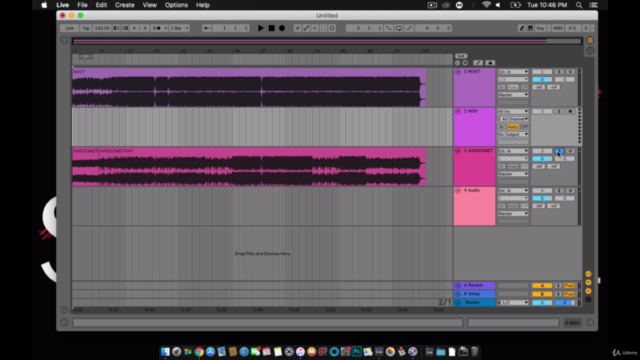Click the Arrangement view selector icon
Viewport: 640px width, 360px height.
tap(590, 40)
